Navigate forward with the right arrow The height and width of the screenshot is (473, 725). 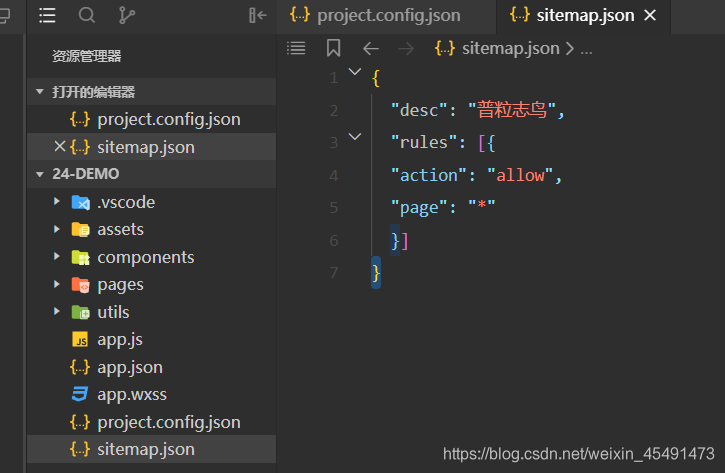click(x=405, y=48)
